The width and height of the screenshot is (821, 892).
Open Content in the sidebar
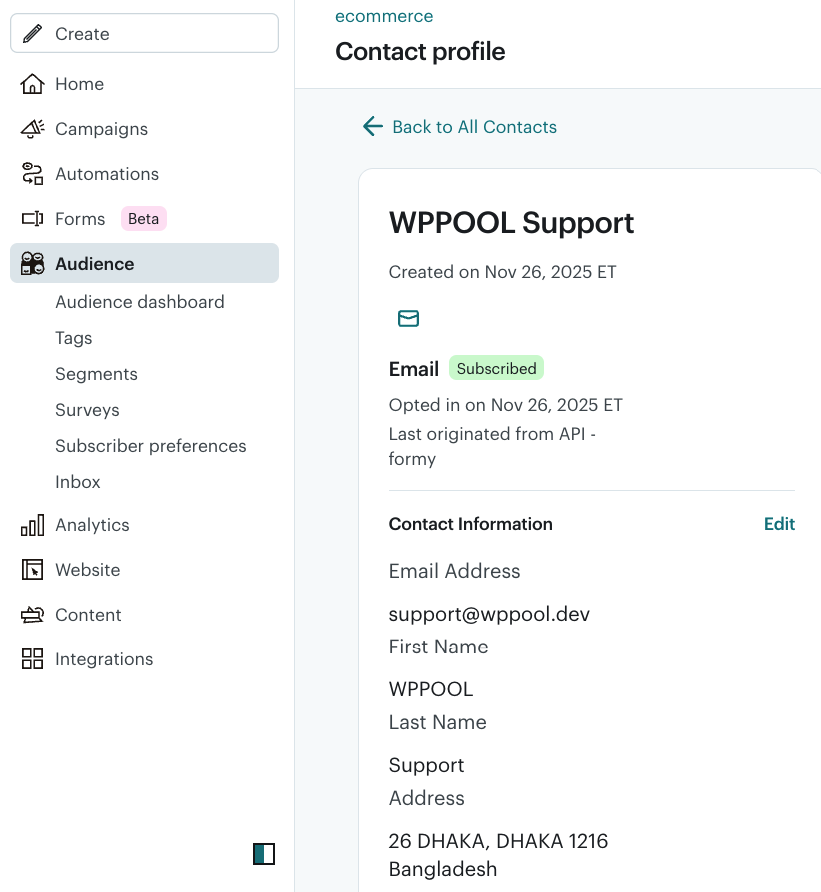(x=88, y=614)
